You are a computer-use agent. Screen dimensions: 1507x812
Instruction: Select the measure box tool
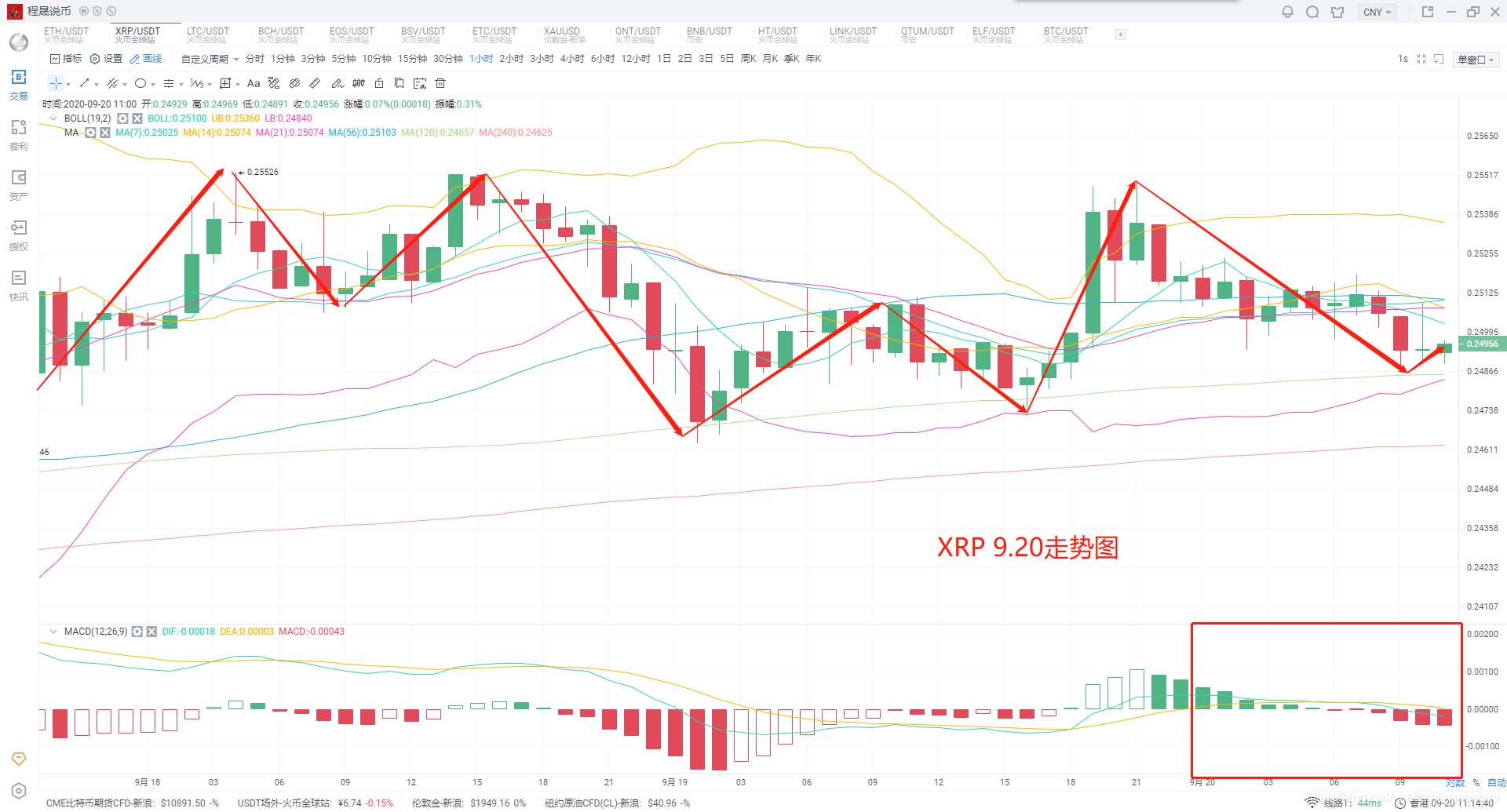click(x=225, y=83)
